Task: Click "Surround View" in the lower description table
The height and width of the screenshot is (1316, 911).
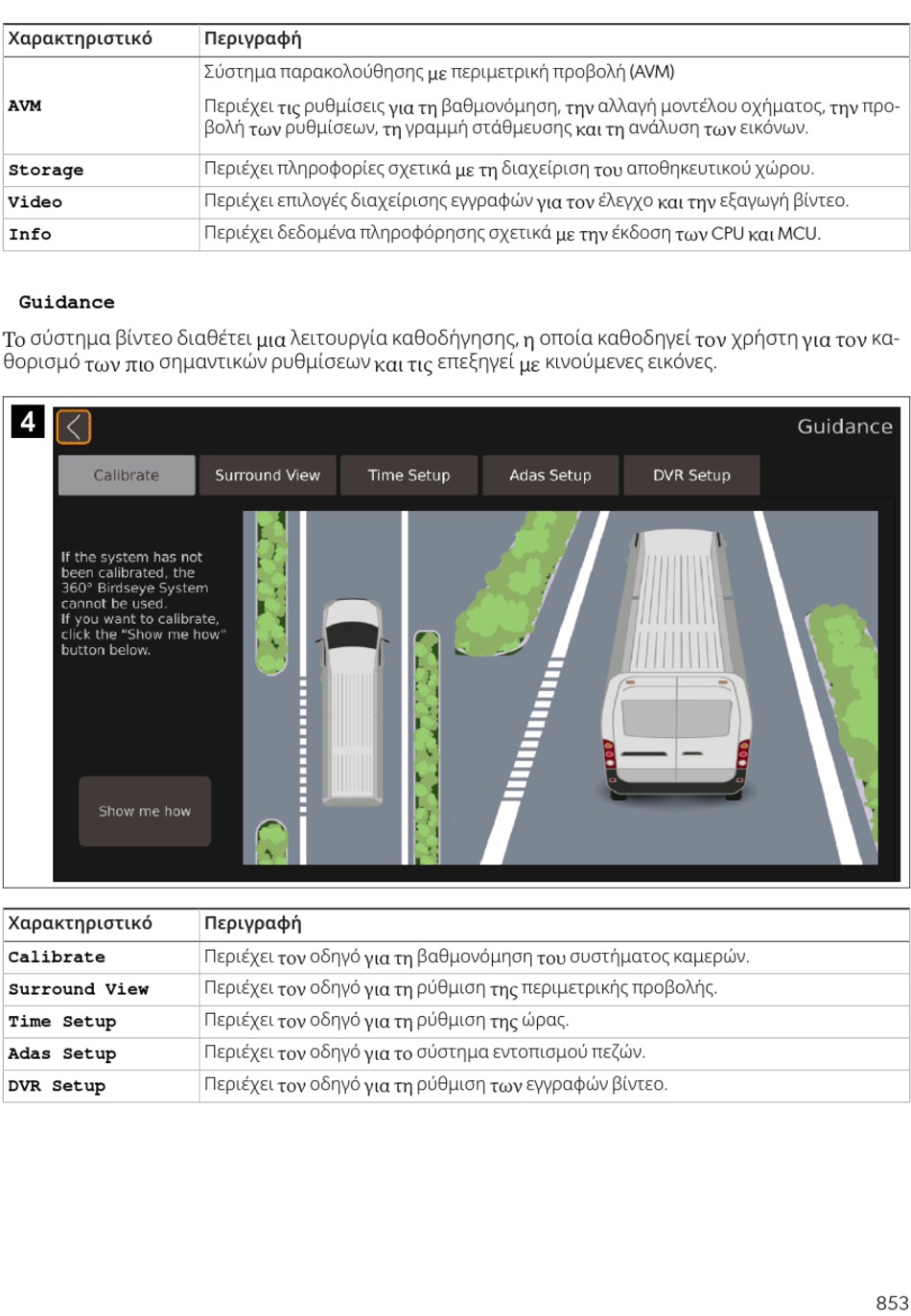Action: point(79,989)
